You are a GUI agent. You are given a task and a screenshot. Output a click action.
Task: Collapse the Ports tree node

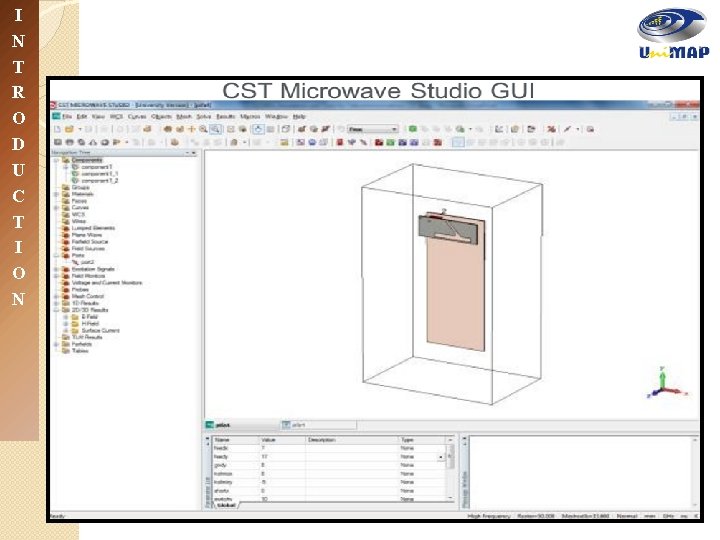56,255
